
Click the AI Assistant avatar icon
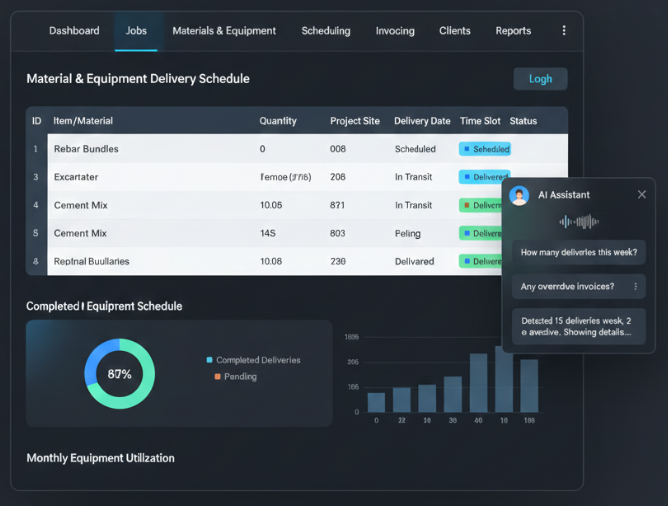pyautogui.click(x=519, y=195)
